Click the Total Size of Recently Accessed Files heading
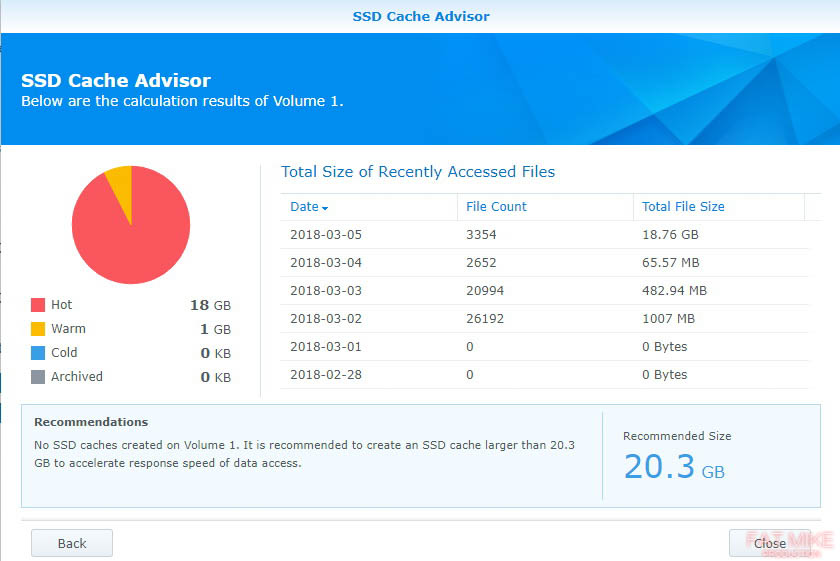The image size is (840, 561). [x=418, y=171]
